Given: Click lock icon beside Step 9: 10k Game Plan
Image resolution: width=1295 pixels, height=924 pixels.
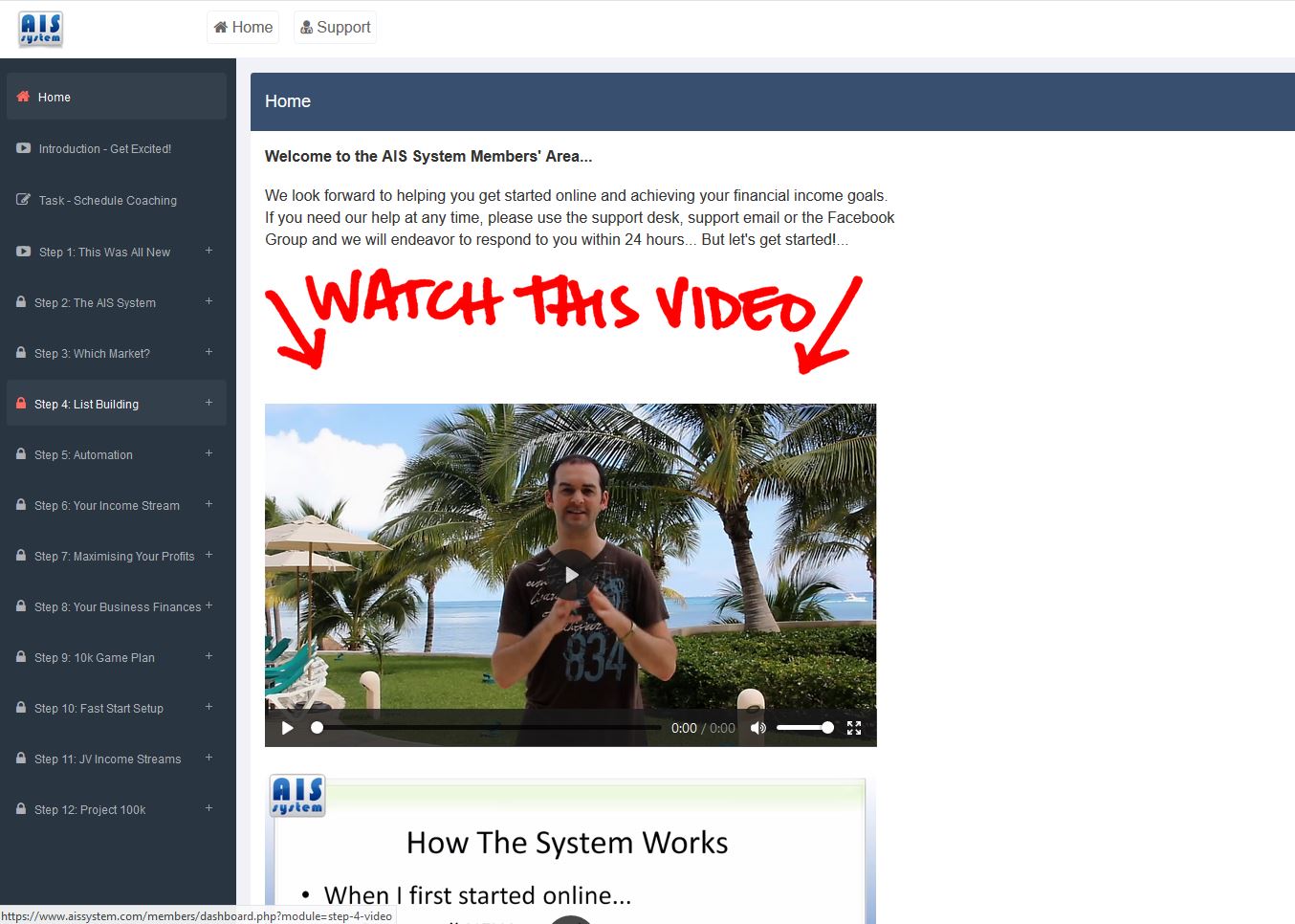Looking at the screenshot, I should point(21,656).
